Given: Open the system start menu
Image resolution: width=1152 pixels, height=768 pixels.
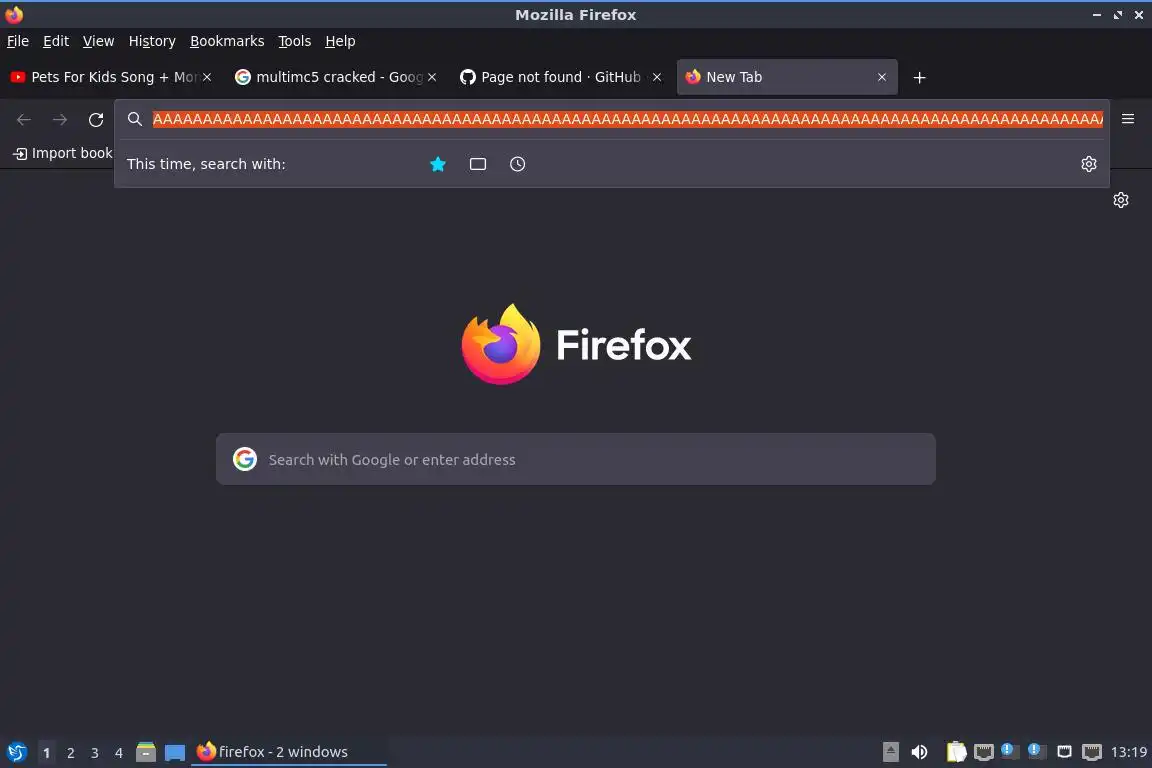Looking at the screenshot, I should [x=16, y=752].
